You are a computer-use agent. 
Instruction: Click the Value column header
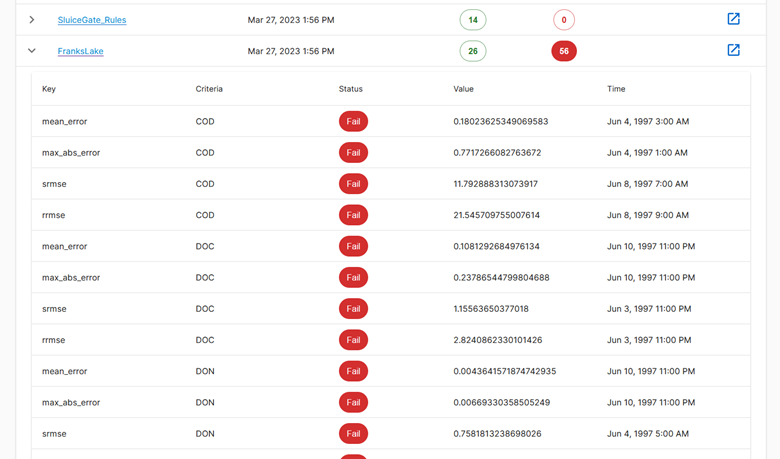click(x=463, y=89)
